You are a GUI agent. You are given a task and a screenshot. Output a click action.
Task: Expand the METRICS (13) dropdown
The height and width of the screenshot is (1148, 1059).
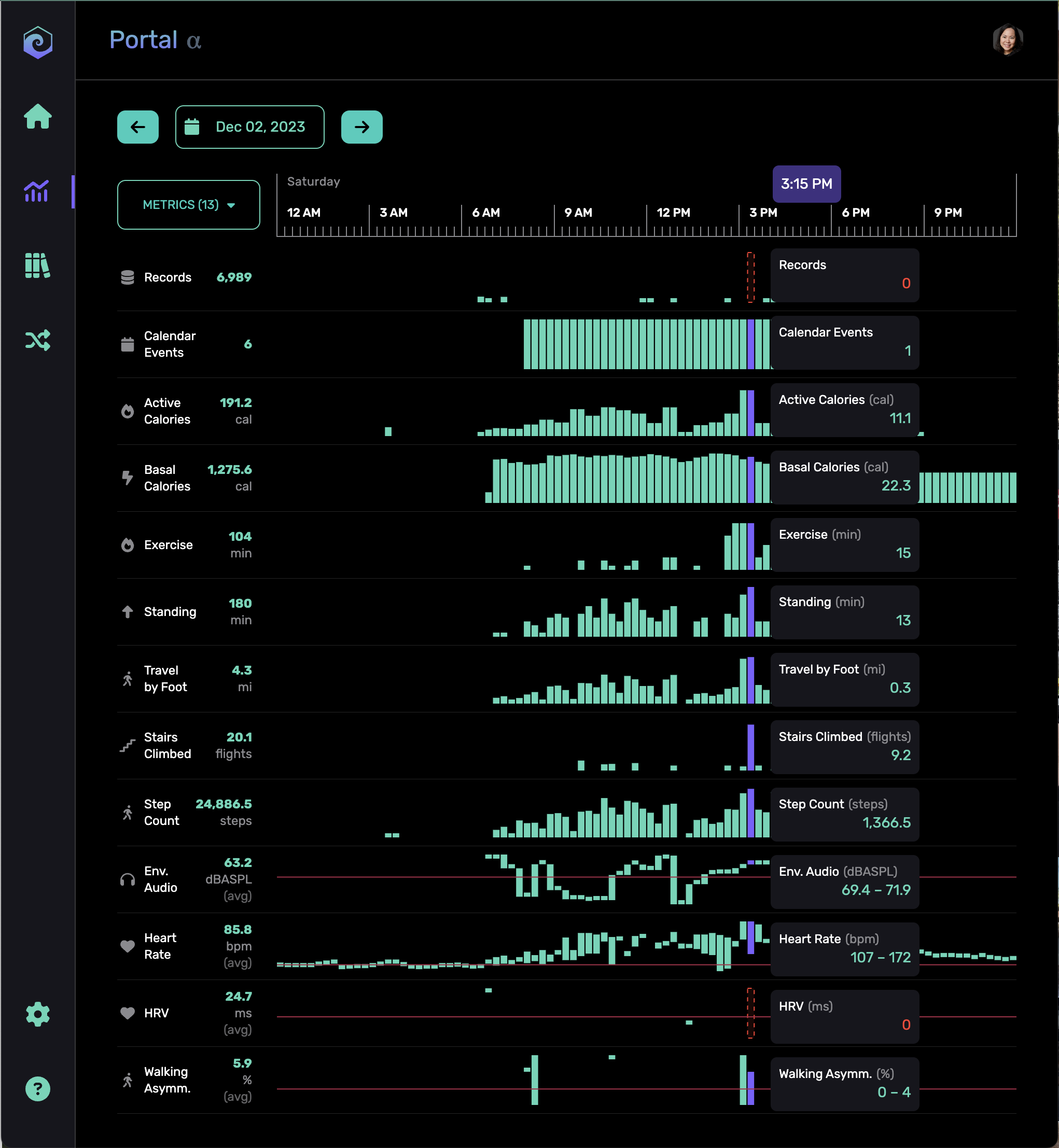189,204
